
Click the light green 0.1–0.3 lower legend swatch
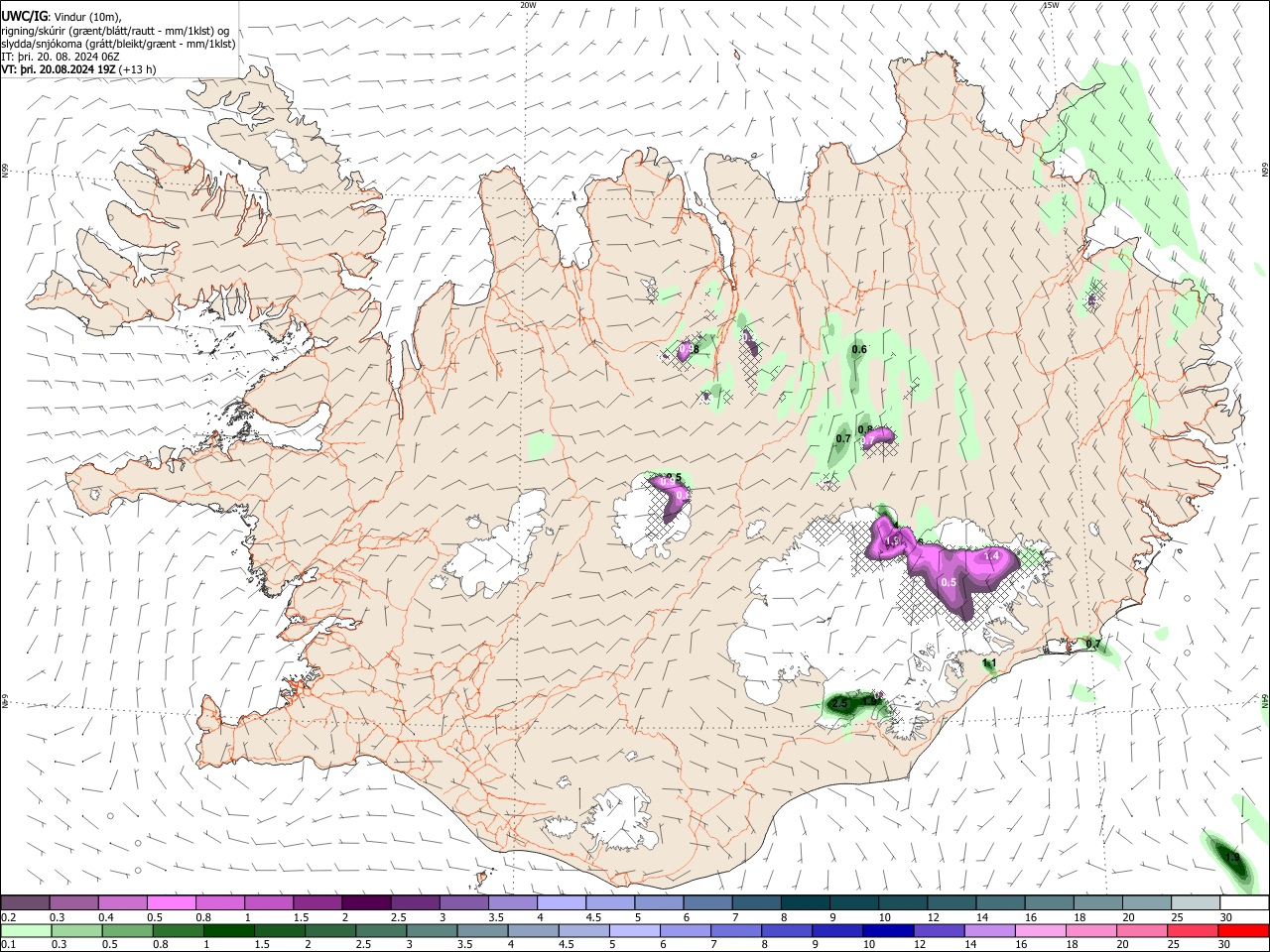point(26,931)
